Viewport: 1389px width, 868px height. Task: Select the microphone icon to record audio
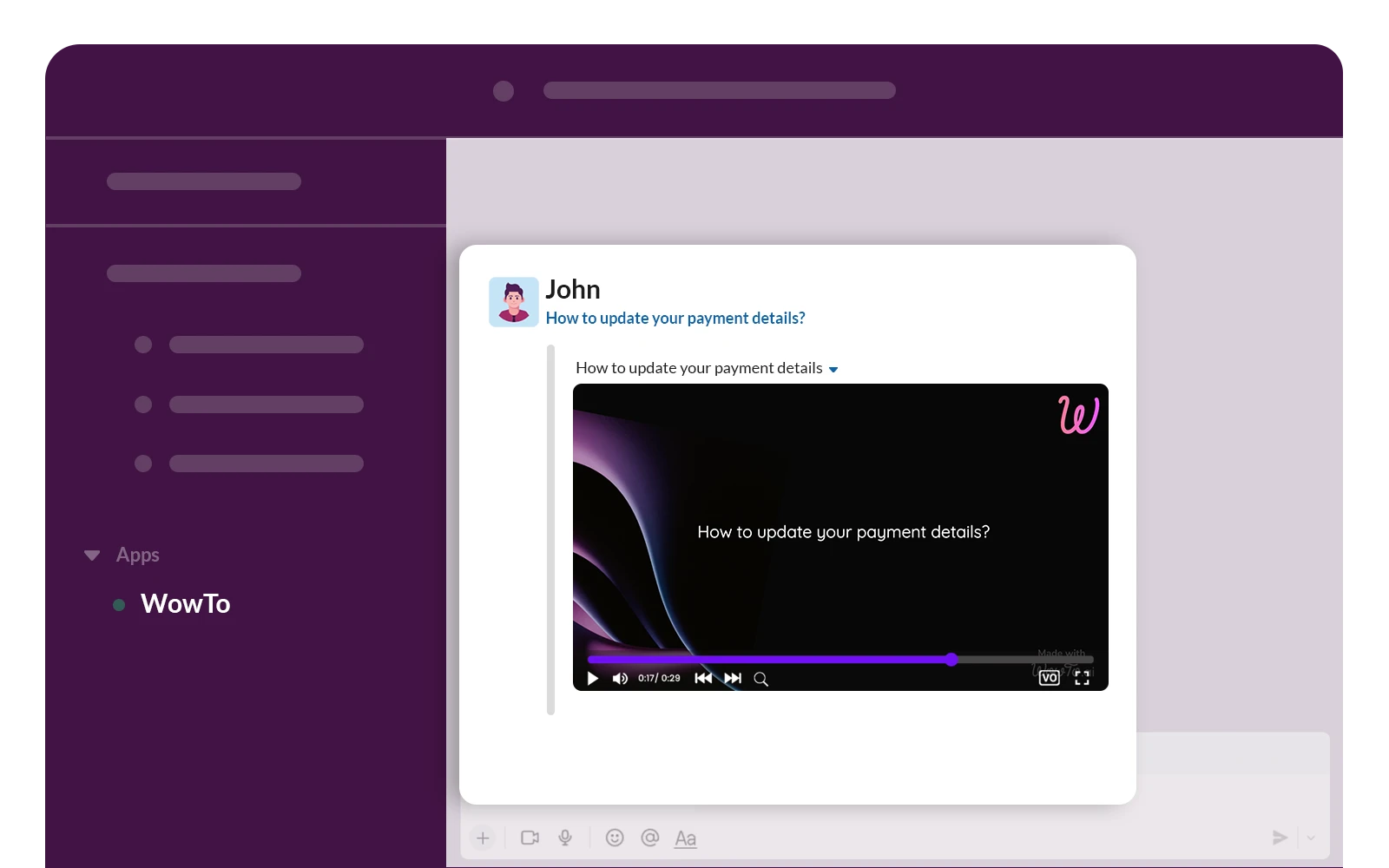pos(565,838)
